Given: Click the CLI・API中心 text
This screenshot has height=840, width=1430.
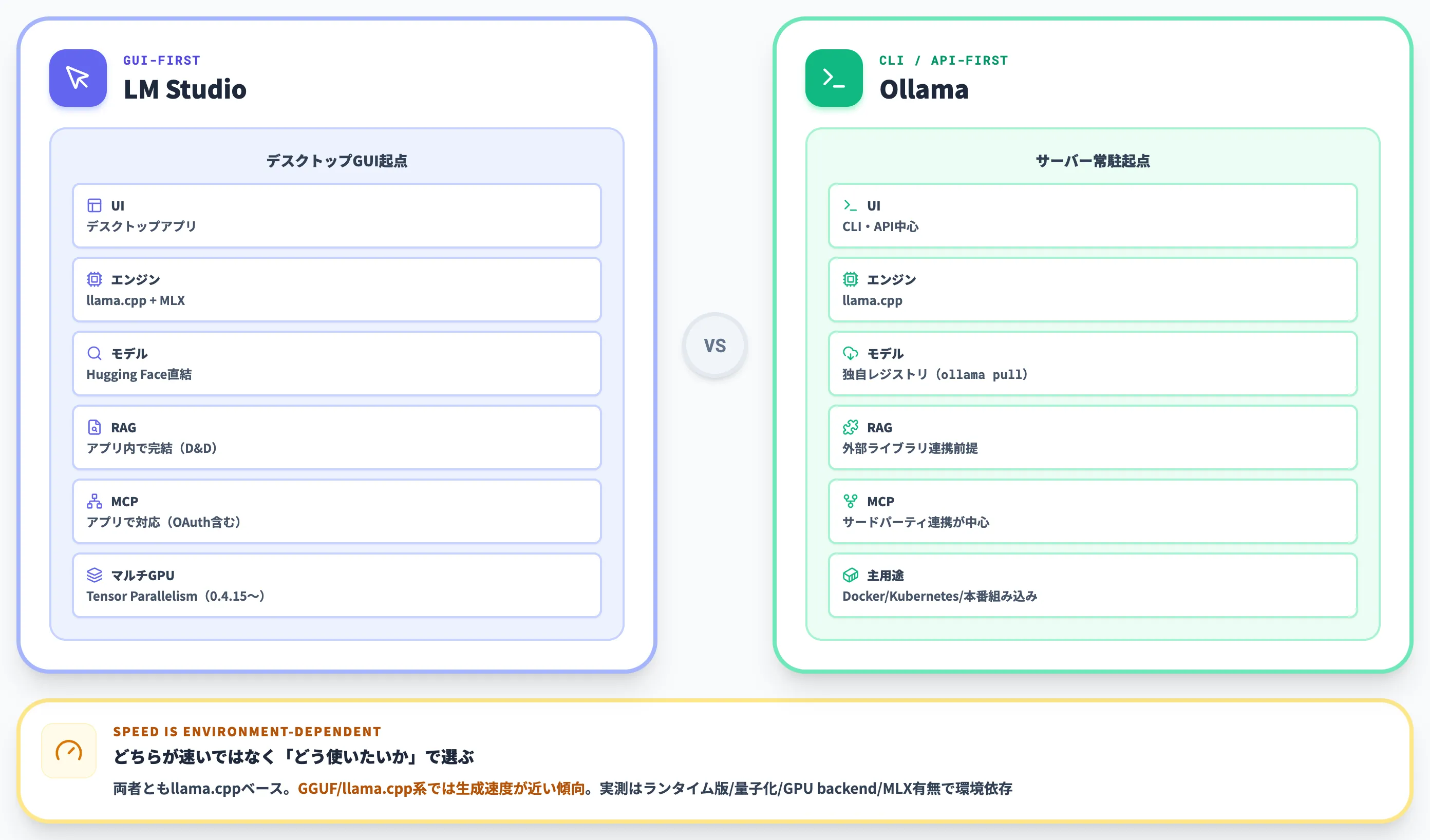Looking at the screenshot, I should [880, 226].
